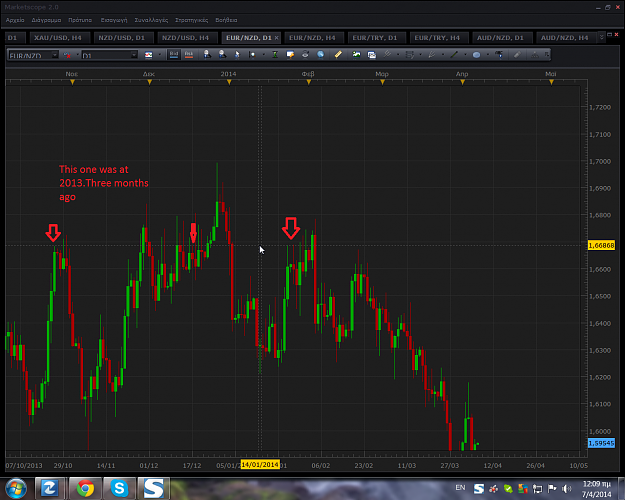Expand arrow beside the Fibonacci tool
This screenshot has width=625, height=500.
[421, 54]
